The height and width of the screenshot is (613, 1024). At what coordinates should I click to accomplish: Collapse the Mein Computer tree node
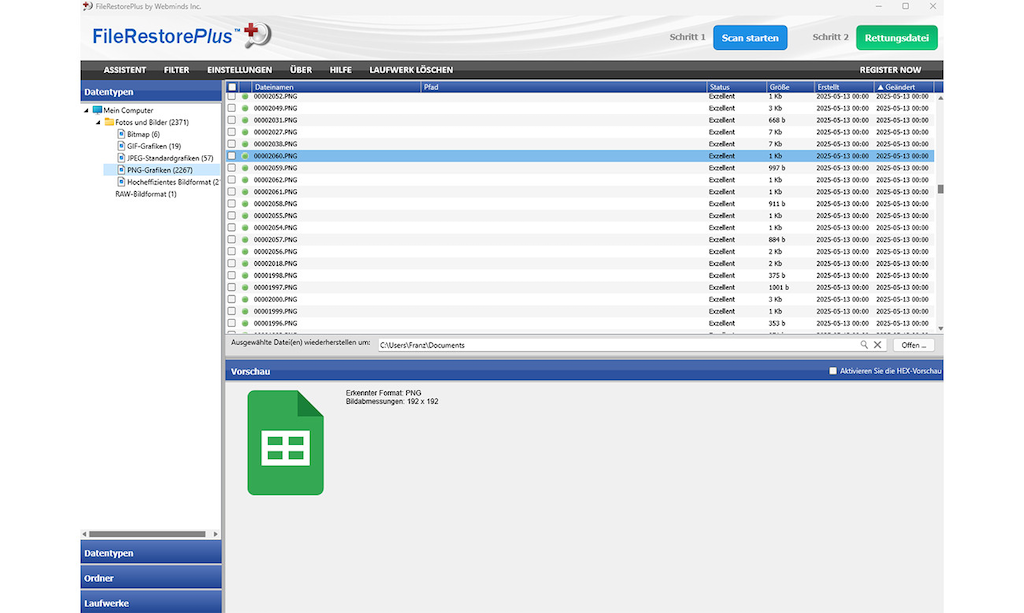click(x=86, y=110)
